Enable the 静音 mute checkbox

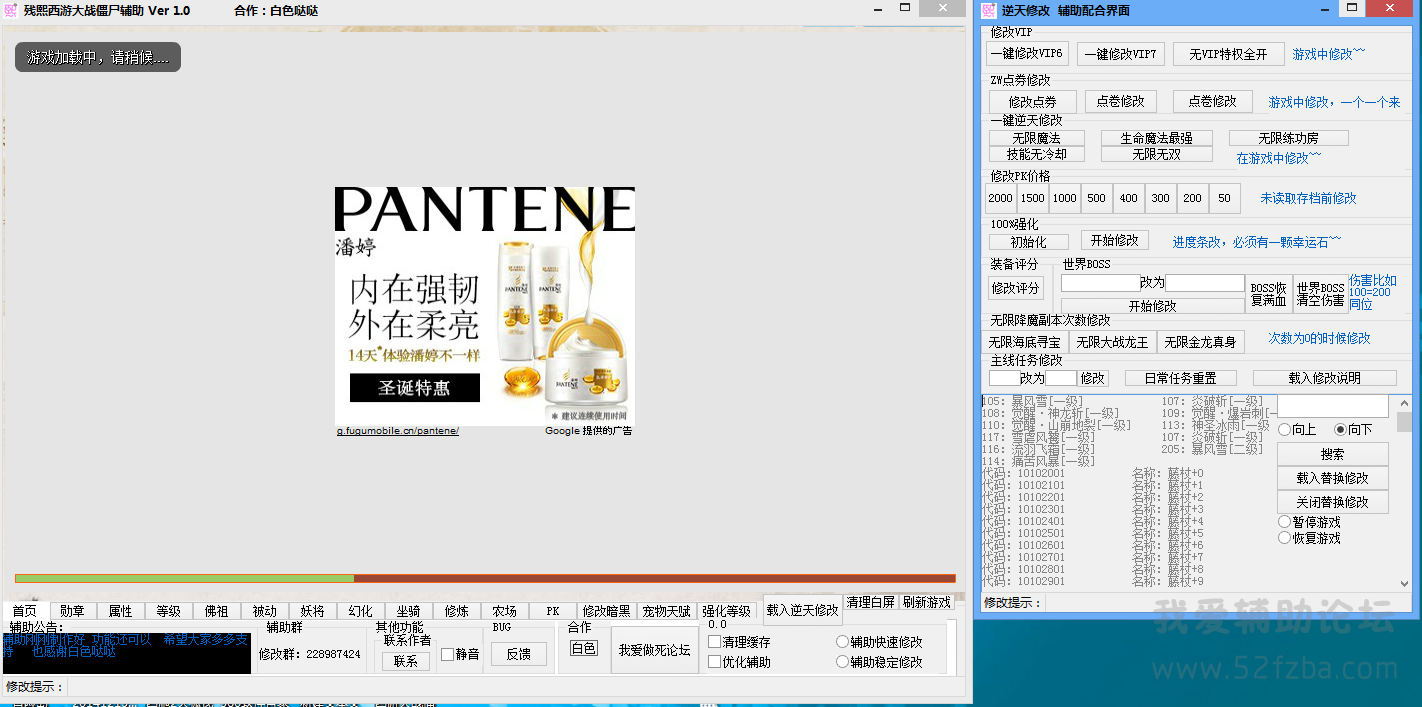(x=448, y=655)
